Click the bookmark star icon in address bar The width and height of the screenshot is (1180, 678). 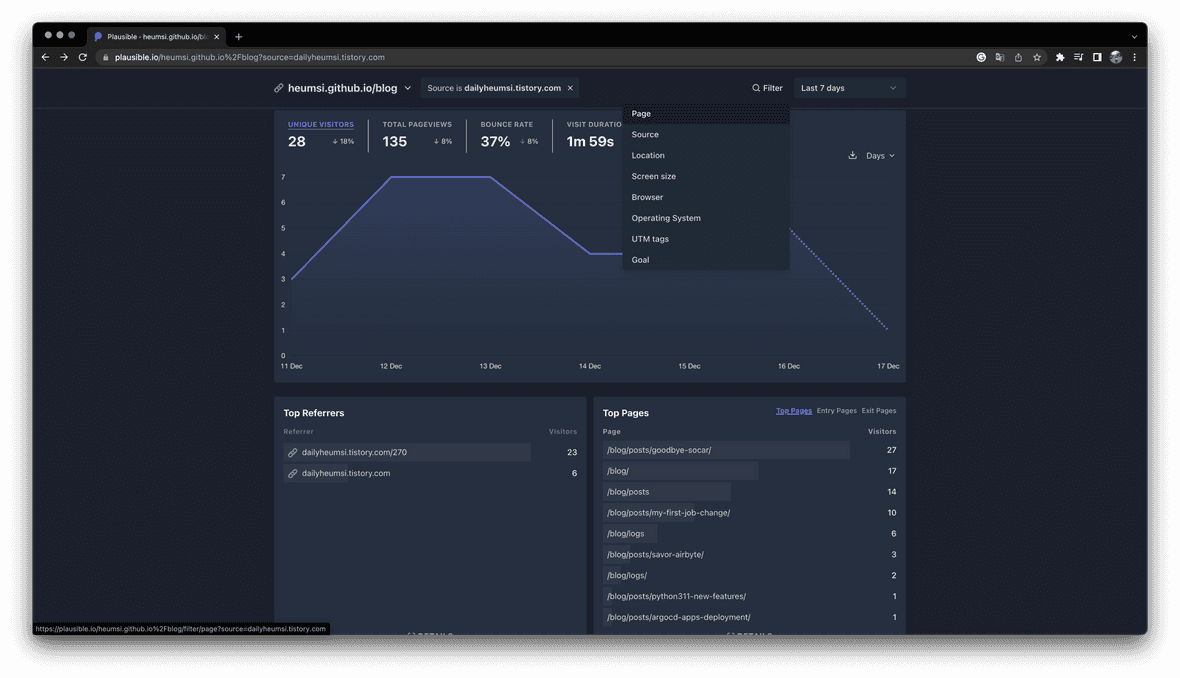point(1037,57)
